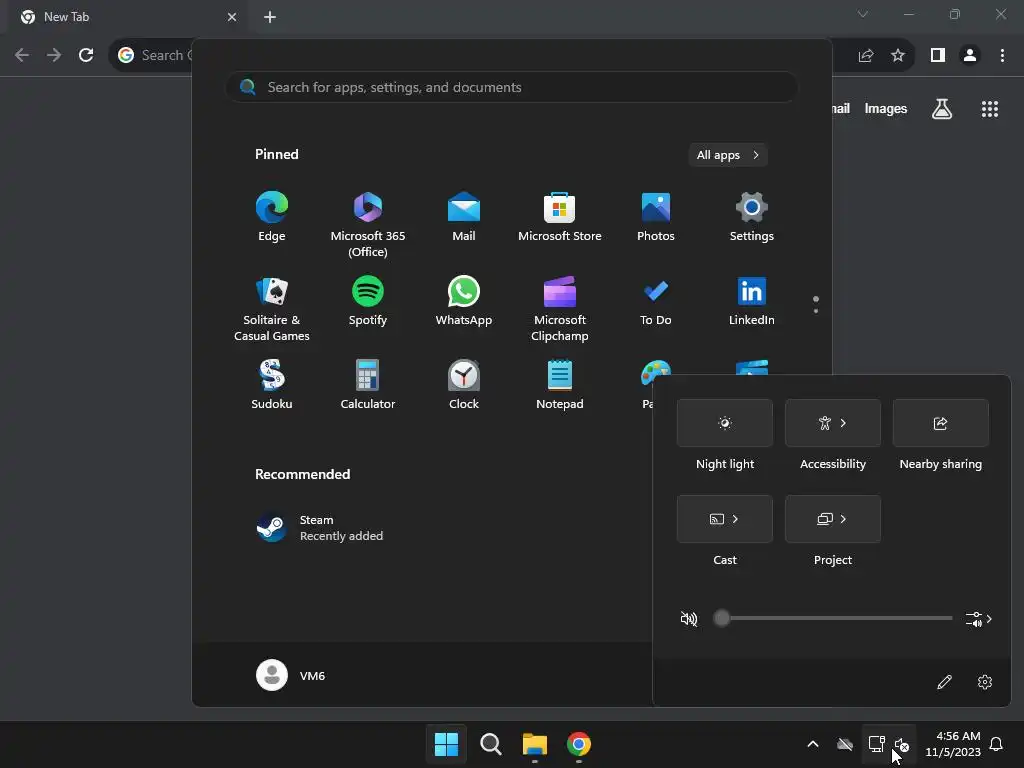Switch to Chrome from the taskbar
This screenshot has height=768, width=1024.
(x=579, y=744)
